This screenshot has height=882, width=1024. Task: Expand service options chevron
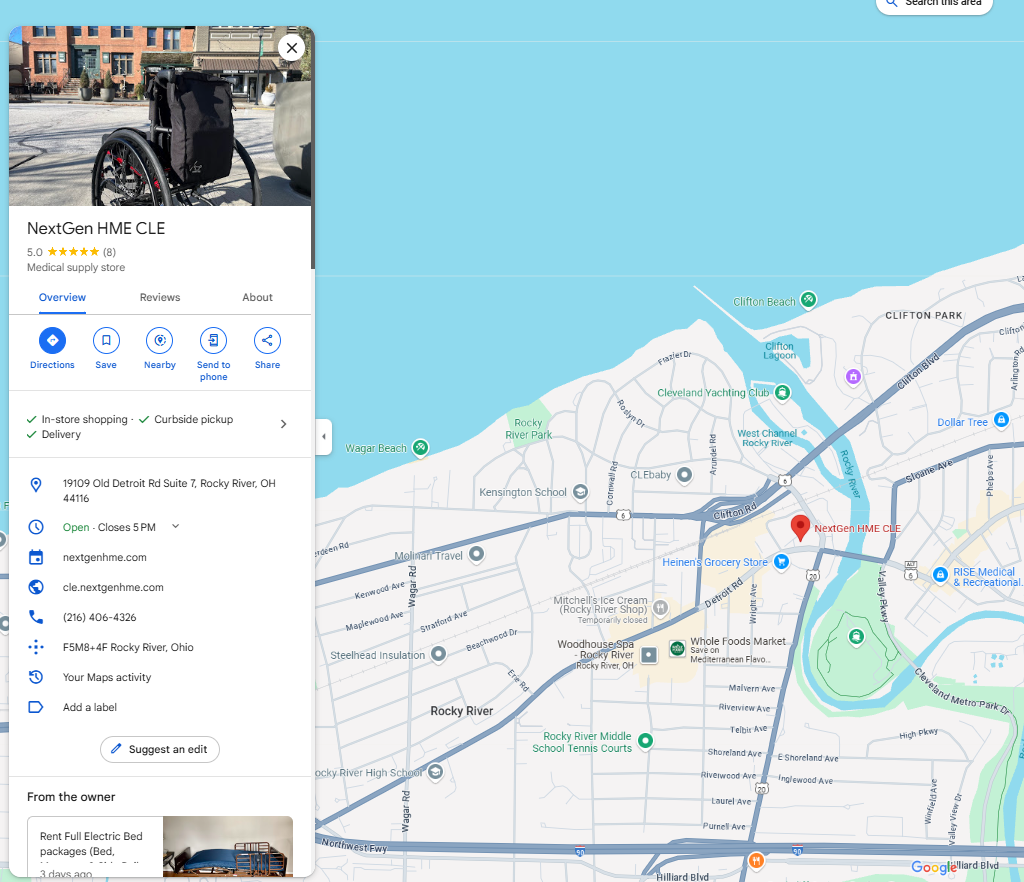(x=283, y=424)
